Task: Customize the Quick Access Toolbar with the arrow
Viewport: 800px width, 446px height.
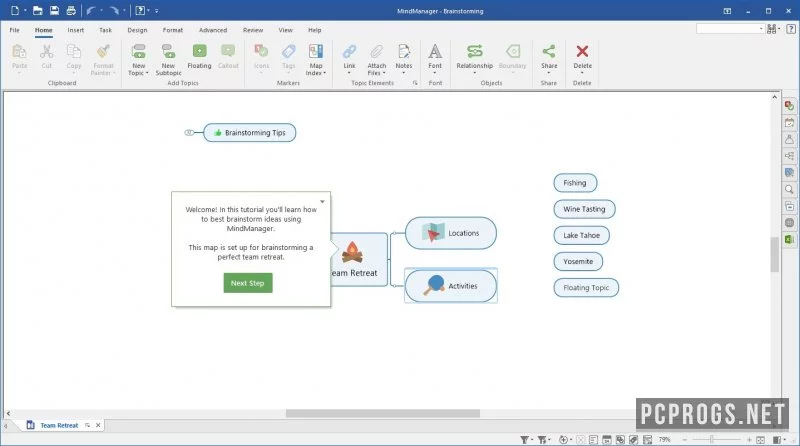Action: [156, 11]
